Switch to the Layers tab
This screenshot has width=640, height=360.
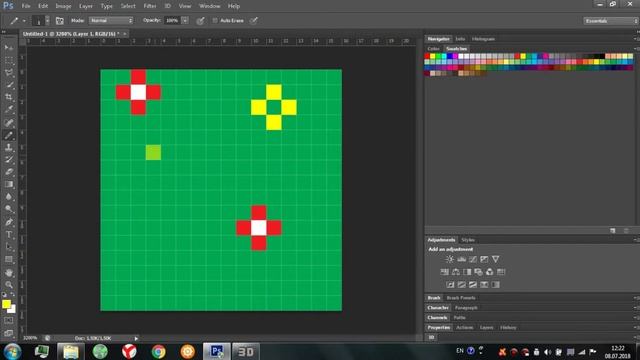pyautogui.click(x=487, y=327)
